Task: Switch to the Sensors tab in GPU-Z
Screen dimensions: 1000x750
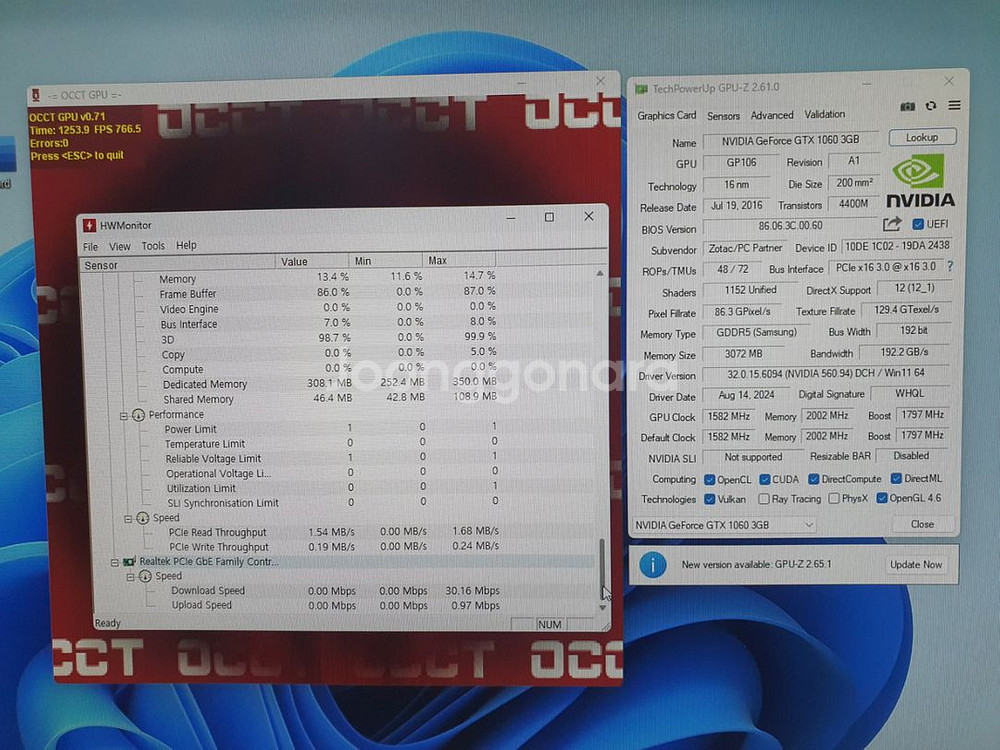Action: pyautogui.click(x=723, y=116)
